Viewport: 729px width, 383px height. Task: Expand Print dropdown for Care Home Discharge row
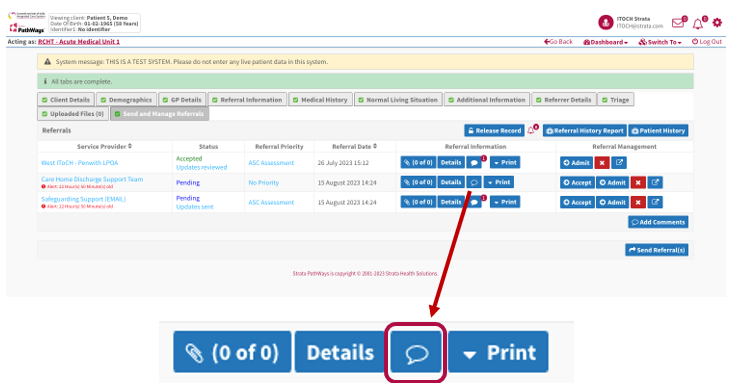point(499,182)
